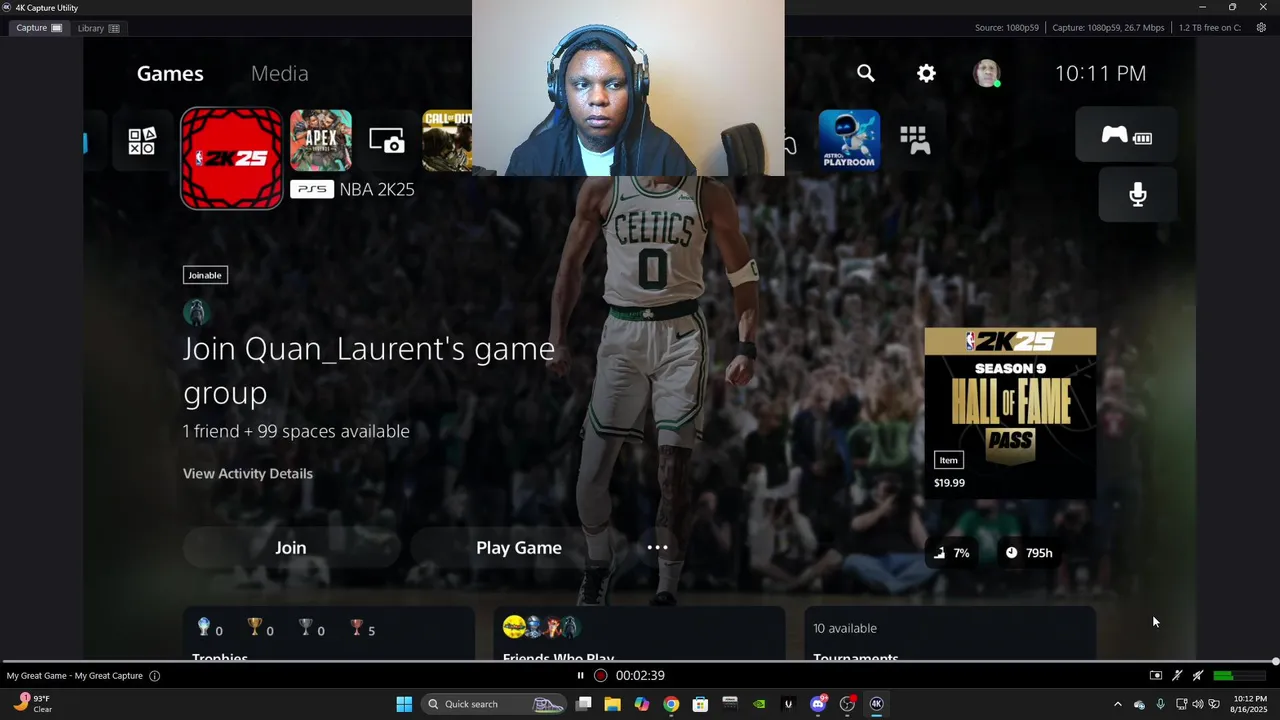Click the capture title info icon

[155, 676]
